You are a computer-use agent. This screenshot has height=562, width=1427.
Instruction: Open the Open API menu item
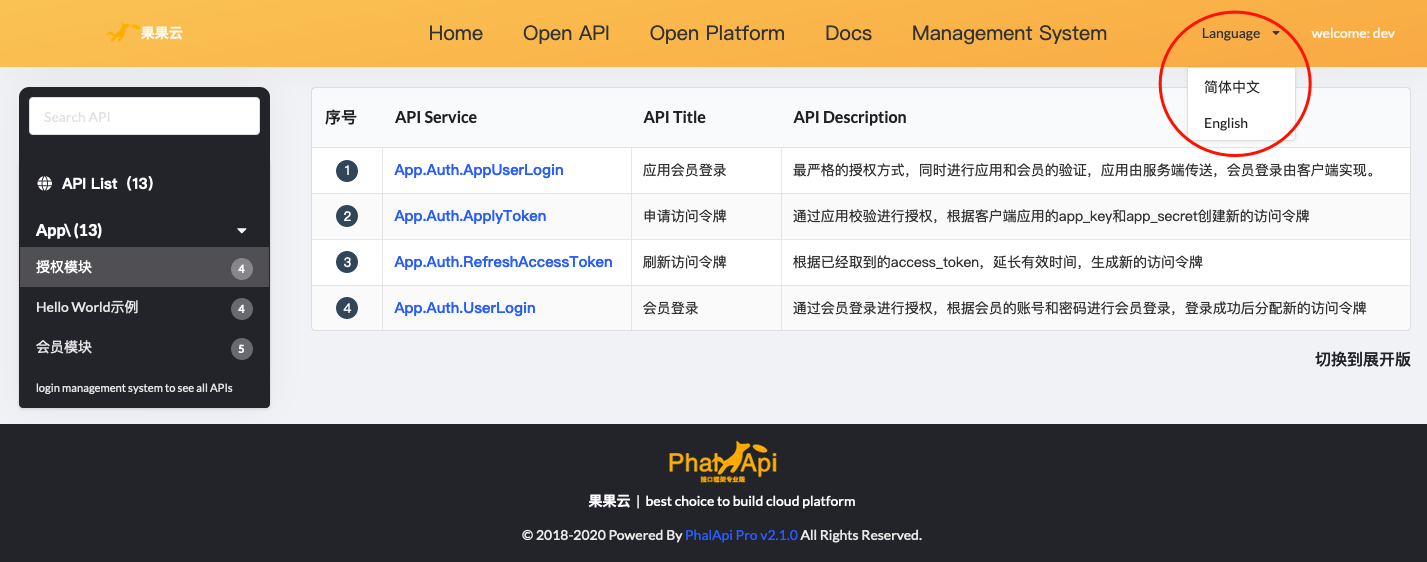click(566, 33)
